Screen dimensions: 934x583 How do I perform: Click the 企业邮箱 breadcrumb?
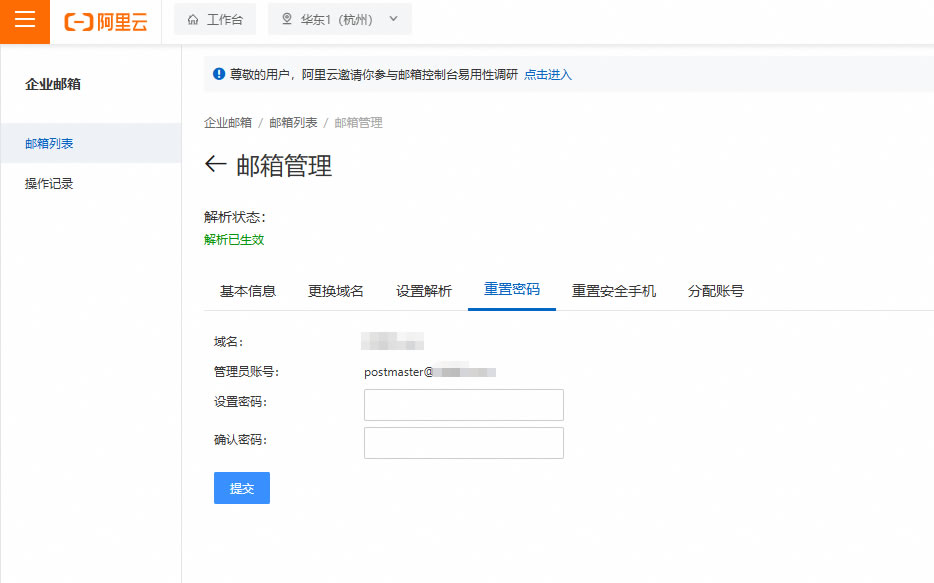pyautogui.click(x=228, y=123)
